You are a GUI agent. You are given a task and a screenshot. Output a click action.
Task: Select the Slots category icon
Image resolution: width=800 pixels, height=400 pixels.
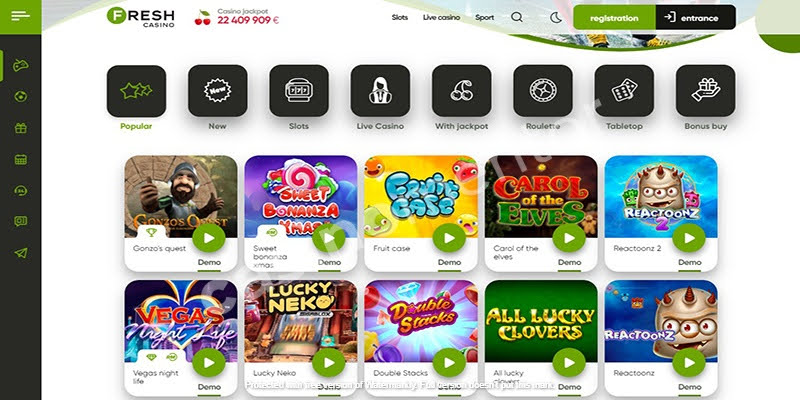(x=299, y=91)
